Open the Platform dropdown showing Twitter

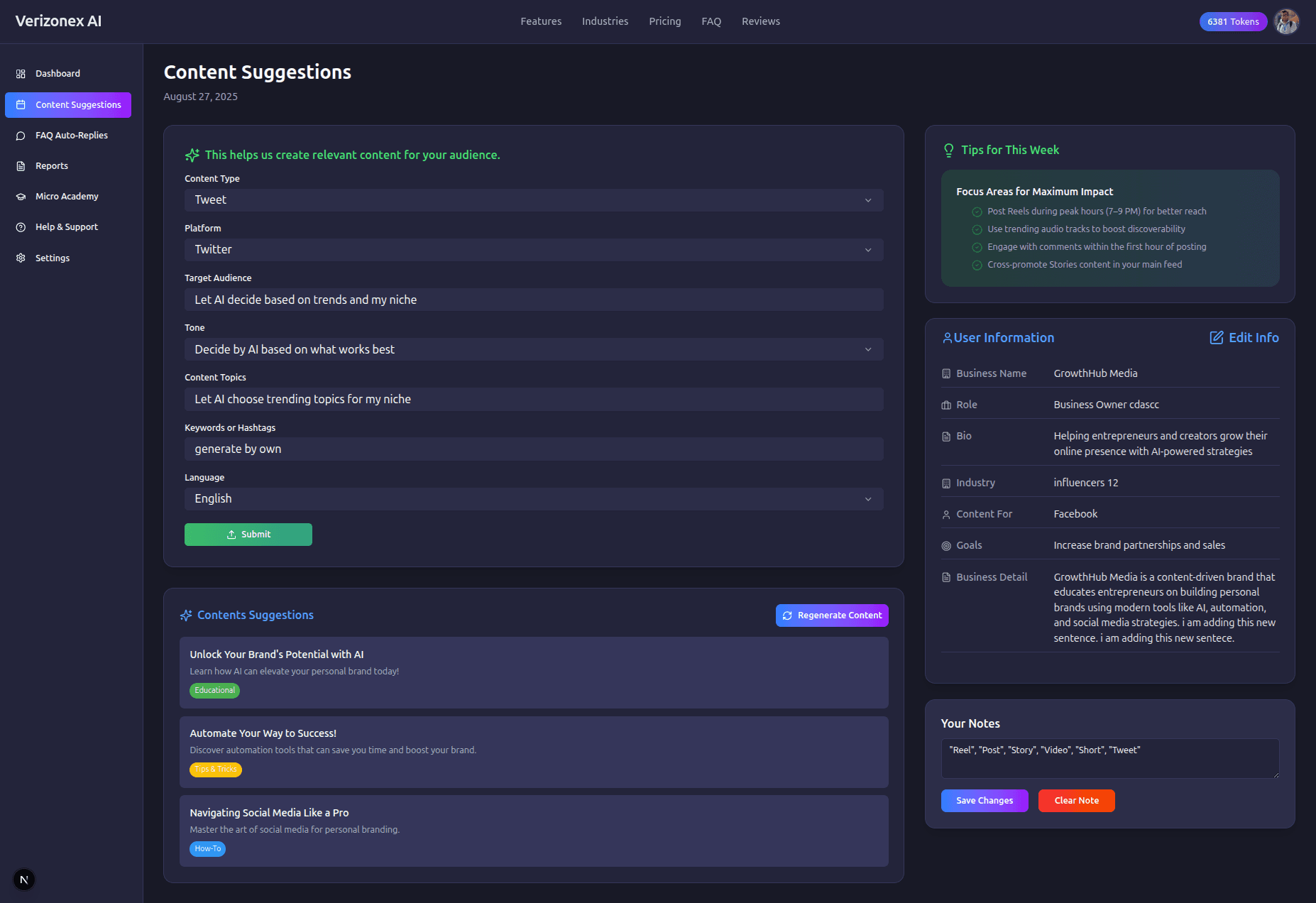click(x=533, y=250)
